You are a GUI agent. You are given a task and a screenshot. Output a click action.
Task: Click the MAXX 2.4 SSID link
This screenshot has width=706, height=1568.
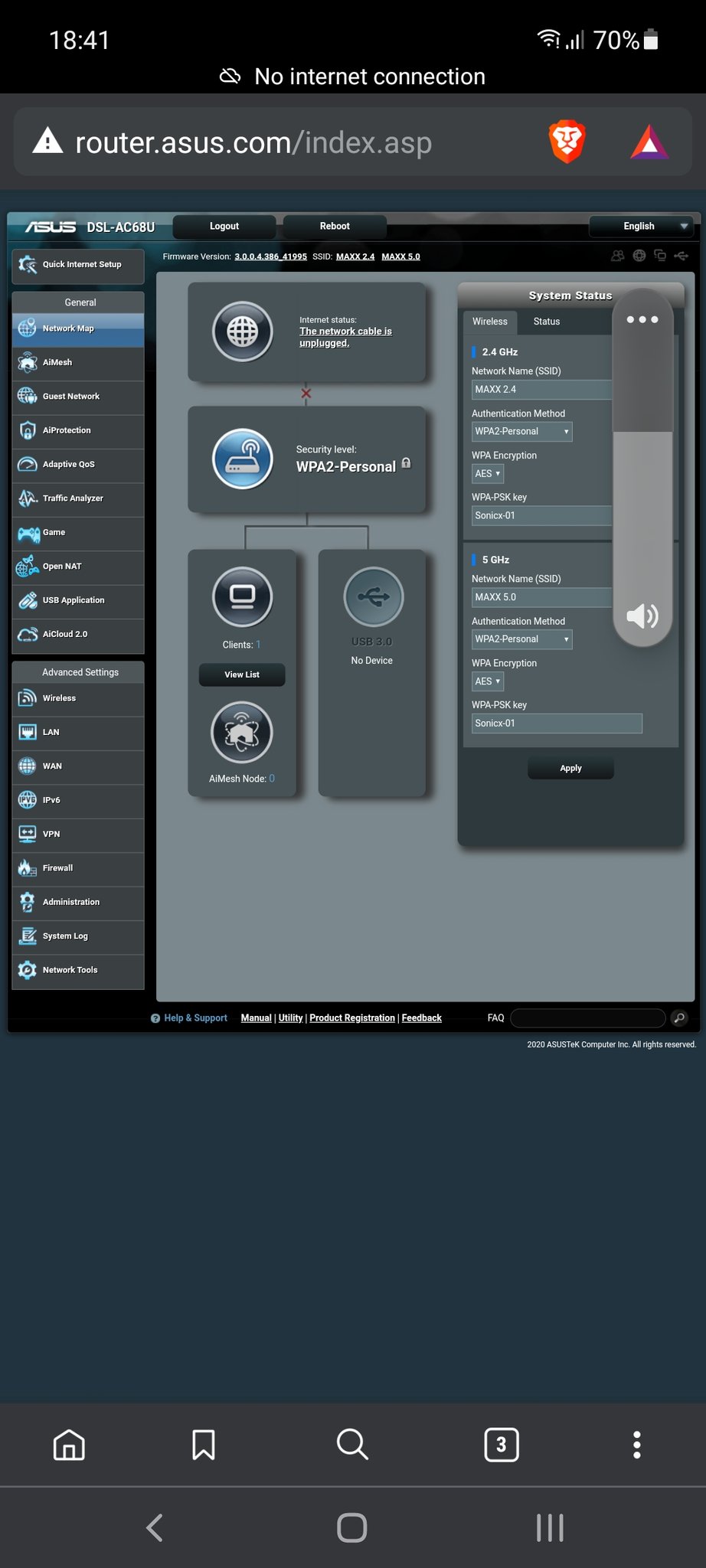[x=355, y=256]
